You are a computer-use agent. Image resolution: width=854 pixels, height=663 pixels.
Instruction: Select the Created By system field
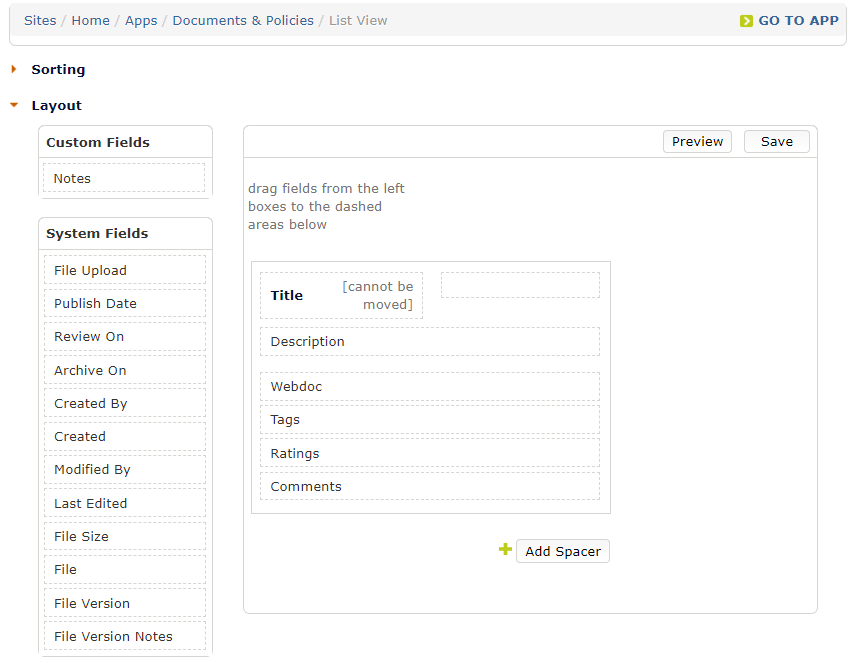pos(125,403)
